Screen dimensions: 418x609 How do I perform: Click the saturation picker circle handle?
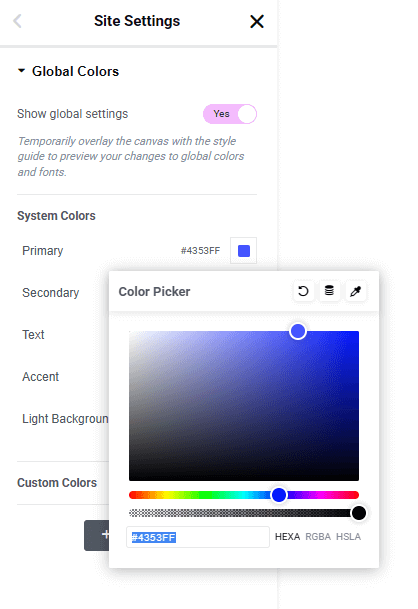298,331
